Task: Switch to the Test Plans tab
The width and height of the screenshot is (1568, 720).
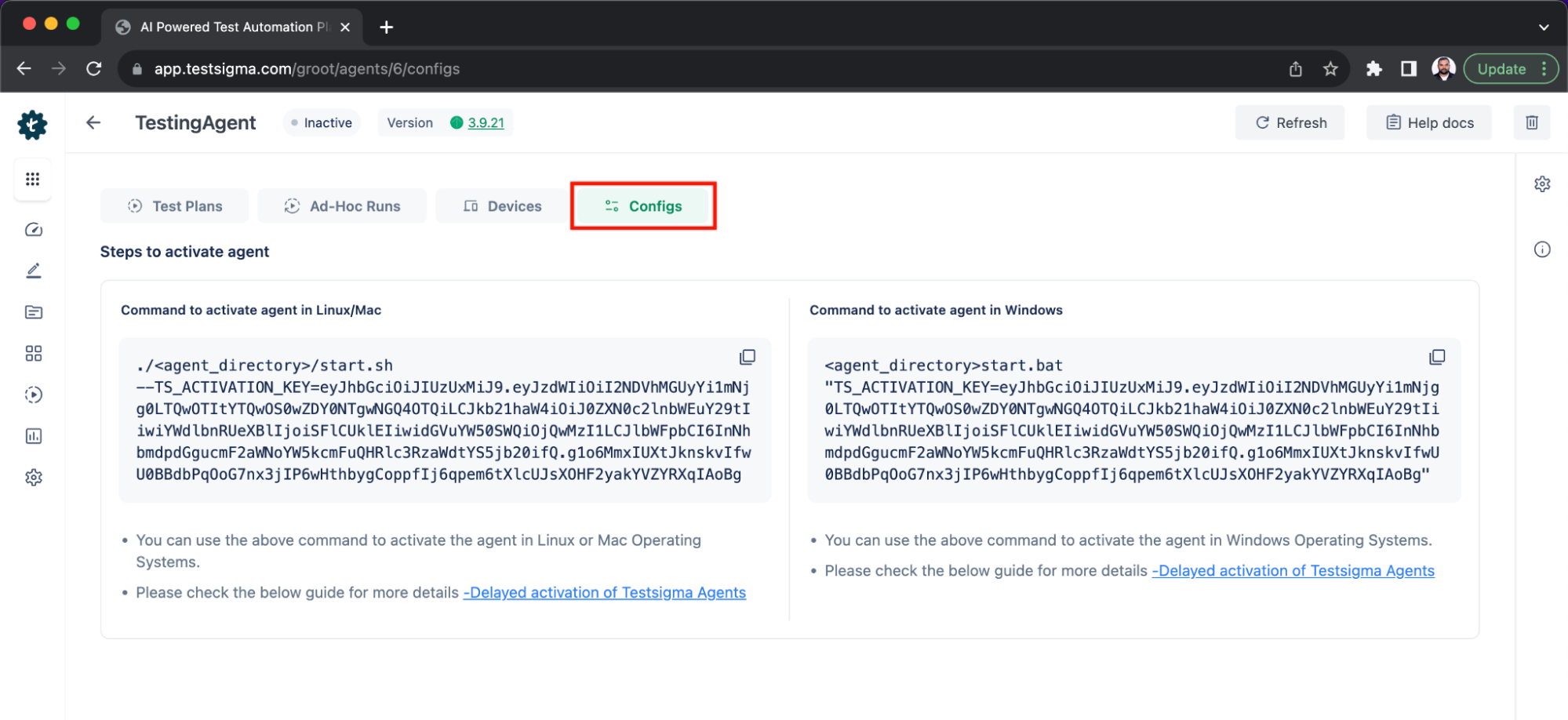Action: [175, 206]
